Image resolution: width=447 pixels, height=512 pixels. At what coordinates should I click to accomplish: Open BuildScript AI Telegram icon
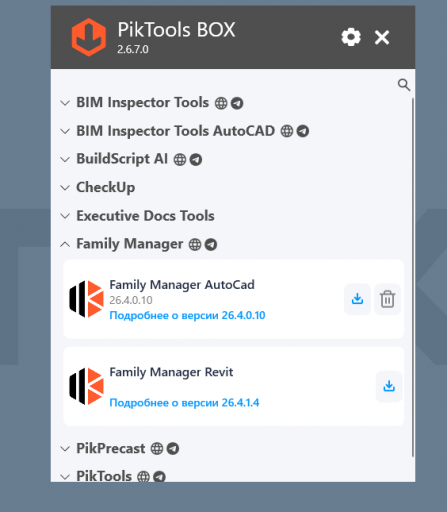pyautogui.click(x=196, y=159)
